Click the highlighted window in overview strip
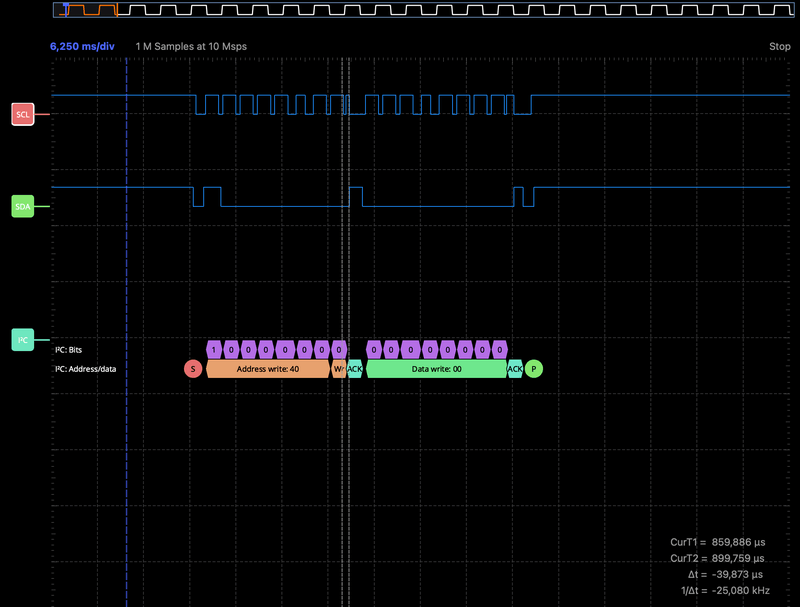800x607 pixels. pos(86,10)
